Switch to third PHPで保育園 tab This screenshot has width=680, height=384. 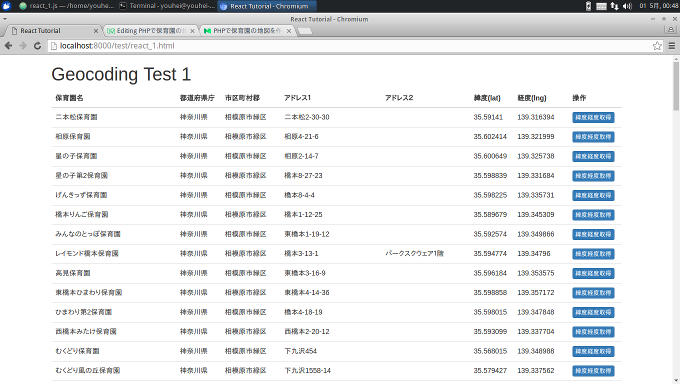point(246,31)
